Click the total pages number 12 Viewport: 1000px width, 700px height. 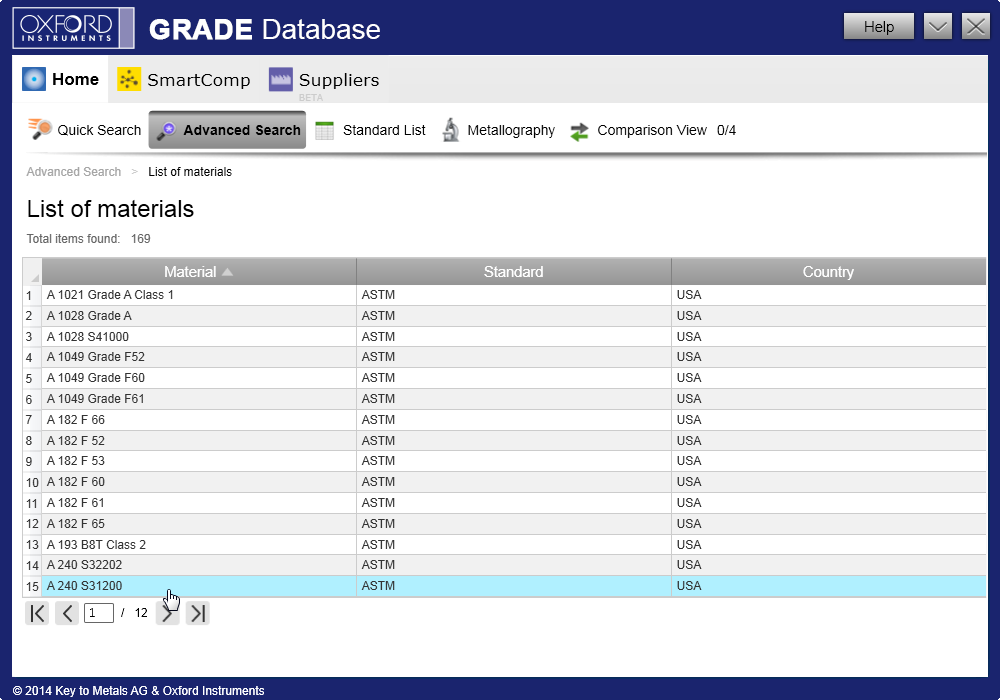click(x=141, y=613)
